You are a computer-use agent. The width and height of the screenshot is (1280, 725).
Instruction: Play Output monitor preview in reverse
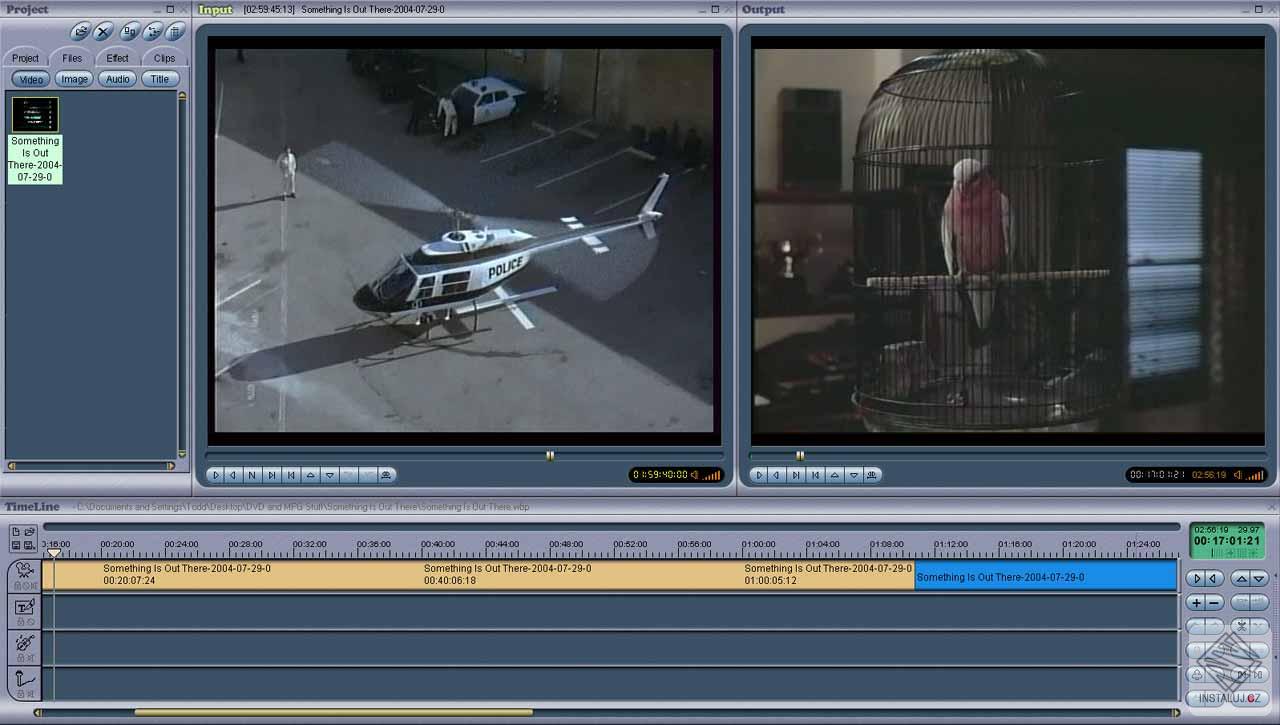(x=777, y=475)
